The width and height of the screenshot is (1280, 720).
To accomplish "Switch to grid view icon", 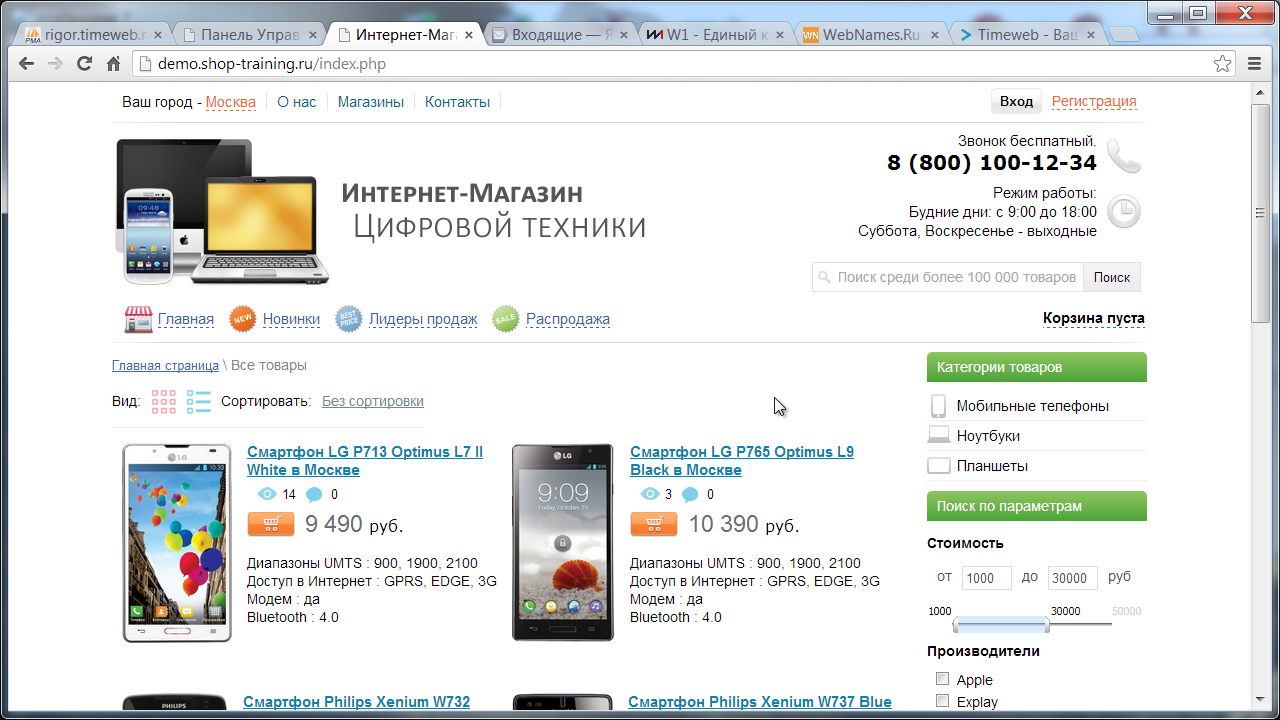I will pyautogui.click(x=164, y=401).
